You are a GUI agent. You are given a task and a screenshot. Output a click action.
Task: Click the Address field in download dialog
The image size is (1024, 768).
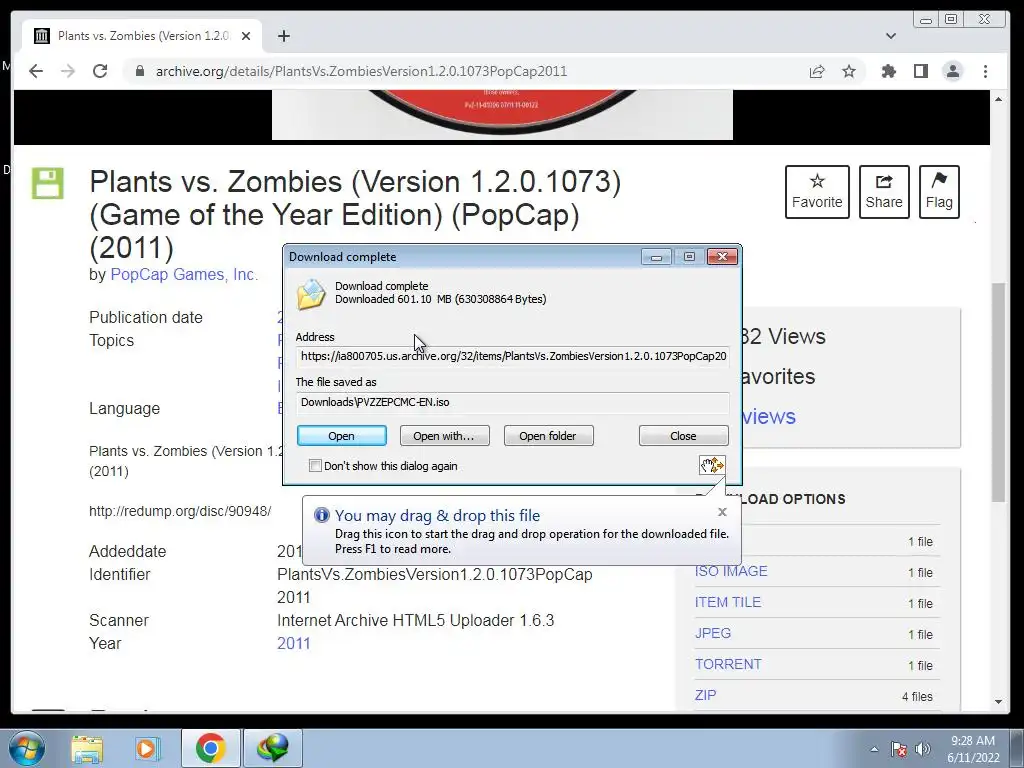point(513,357)
